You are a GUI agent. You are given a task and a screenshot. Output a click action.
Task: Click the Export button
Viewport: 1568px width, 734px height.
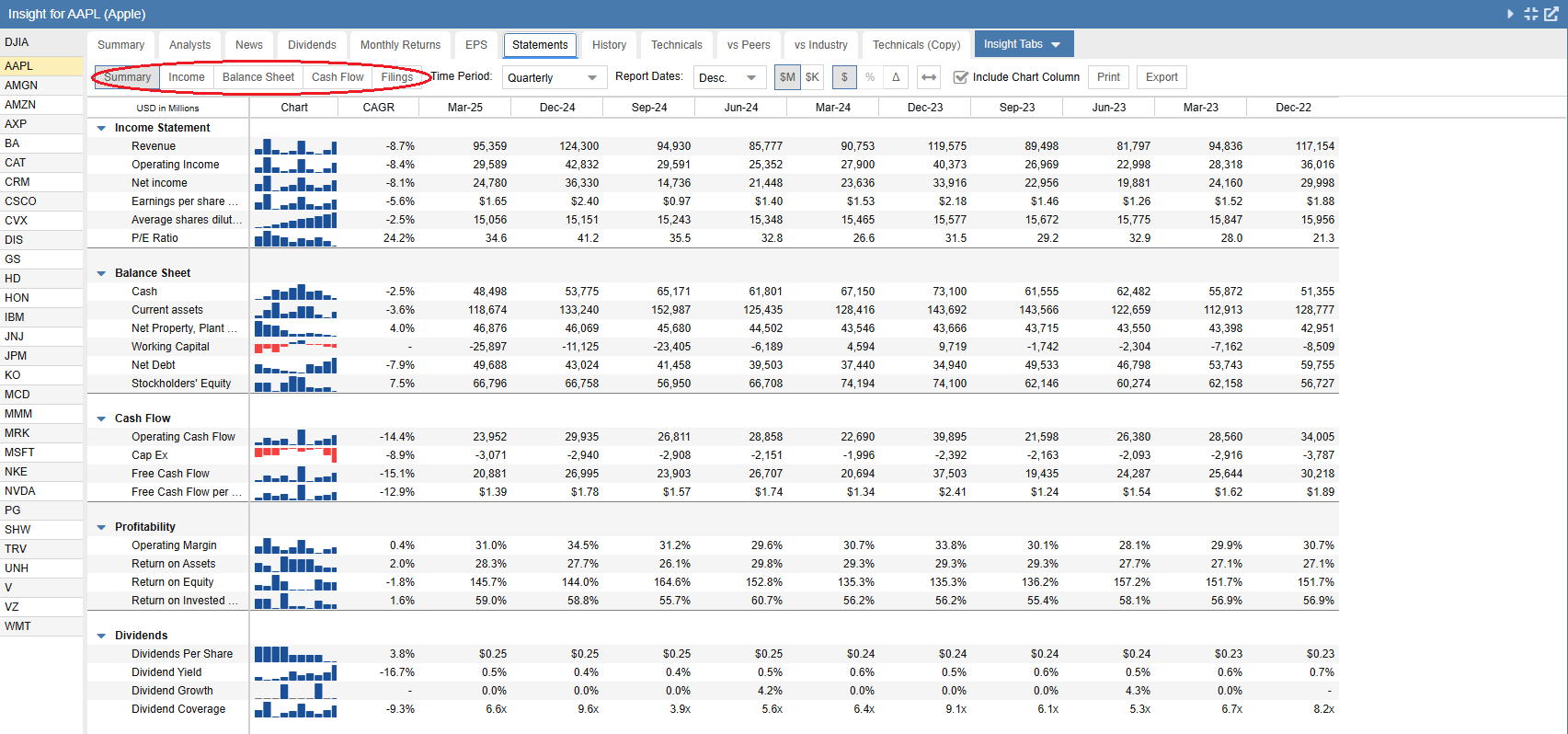1162,77
